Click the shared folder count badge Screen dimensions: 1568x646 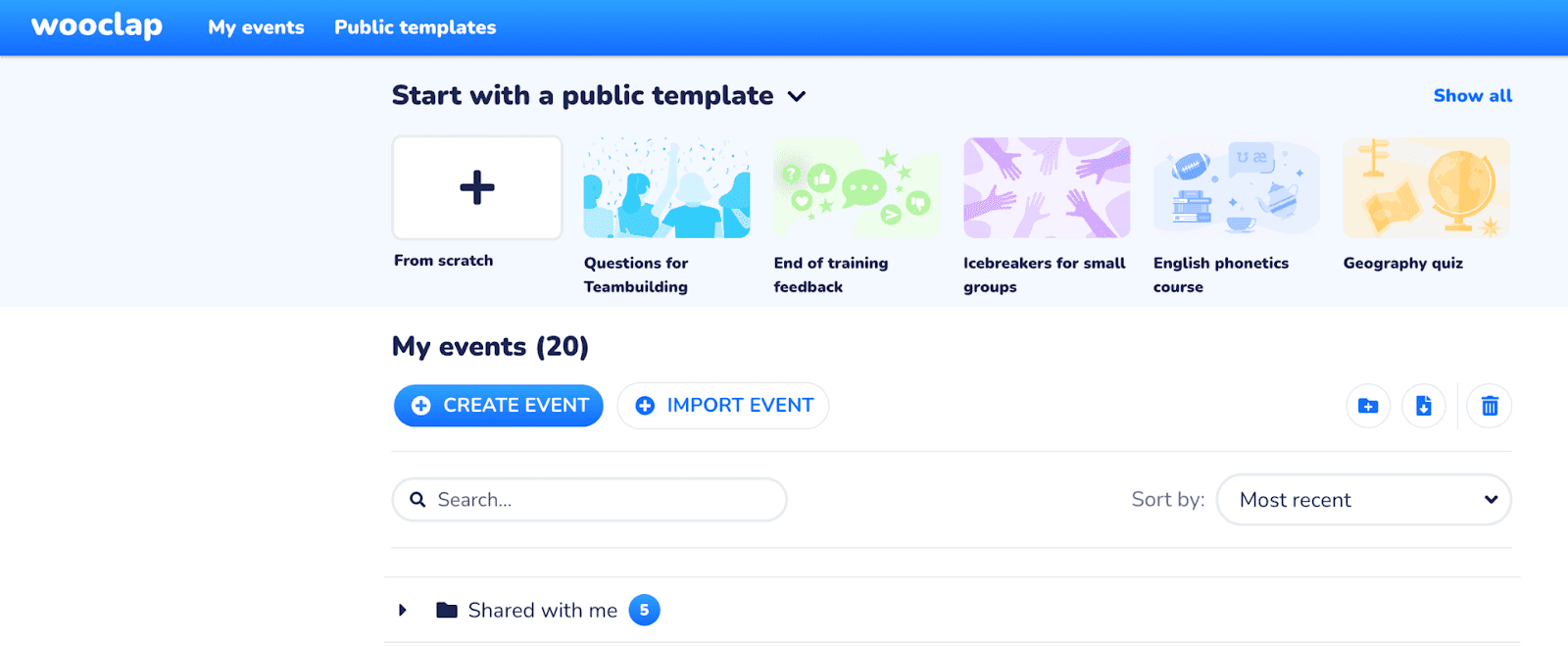coord(644,610)
